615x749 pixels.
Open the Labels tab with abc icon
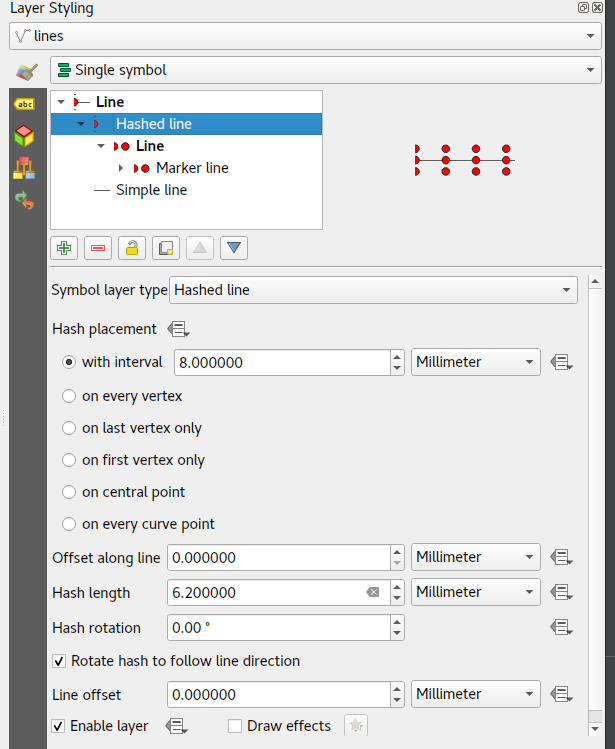point(24,104)
